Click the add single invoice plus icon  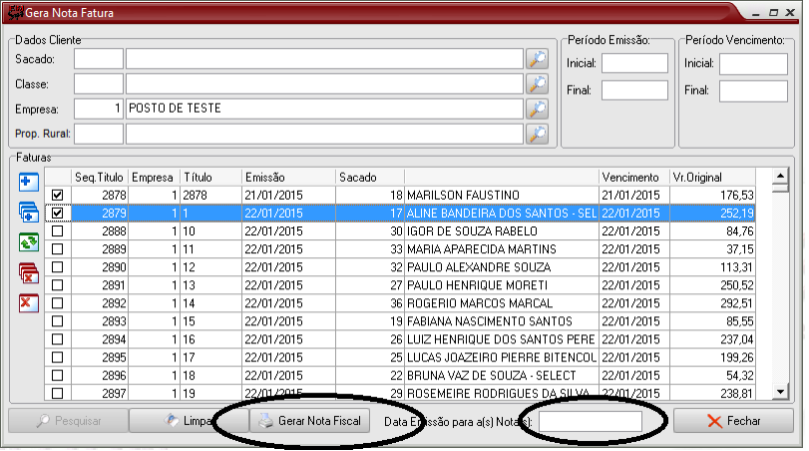pos(28,182)
